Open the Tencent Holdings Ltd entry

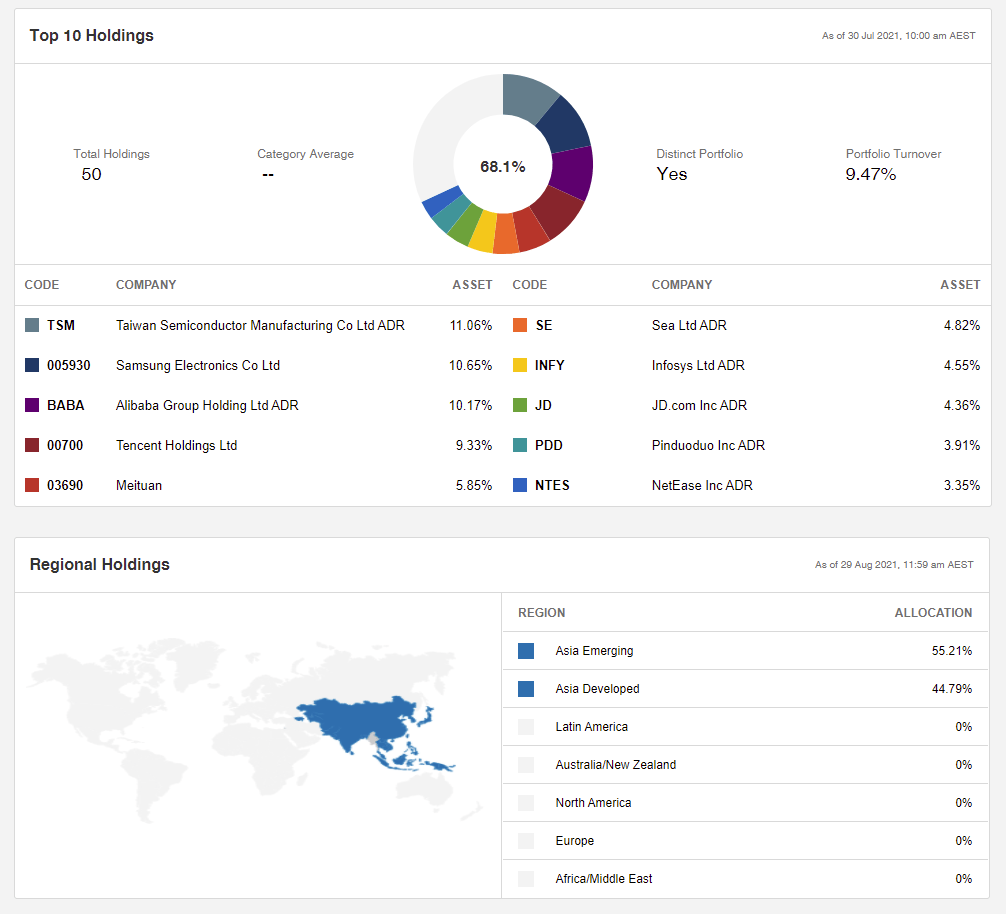[x=176, y=445]
